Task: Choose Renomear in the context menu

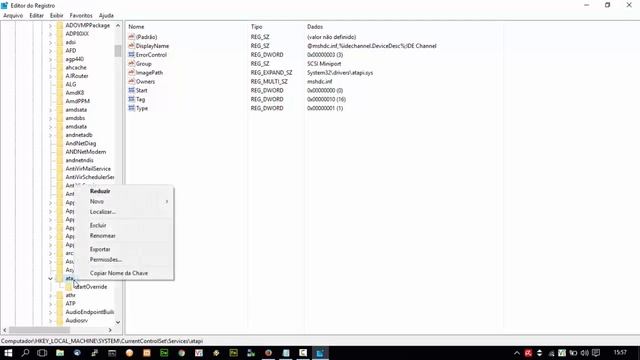Action: [x=124, y=236]
